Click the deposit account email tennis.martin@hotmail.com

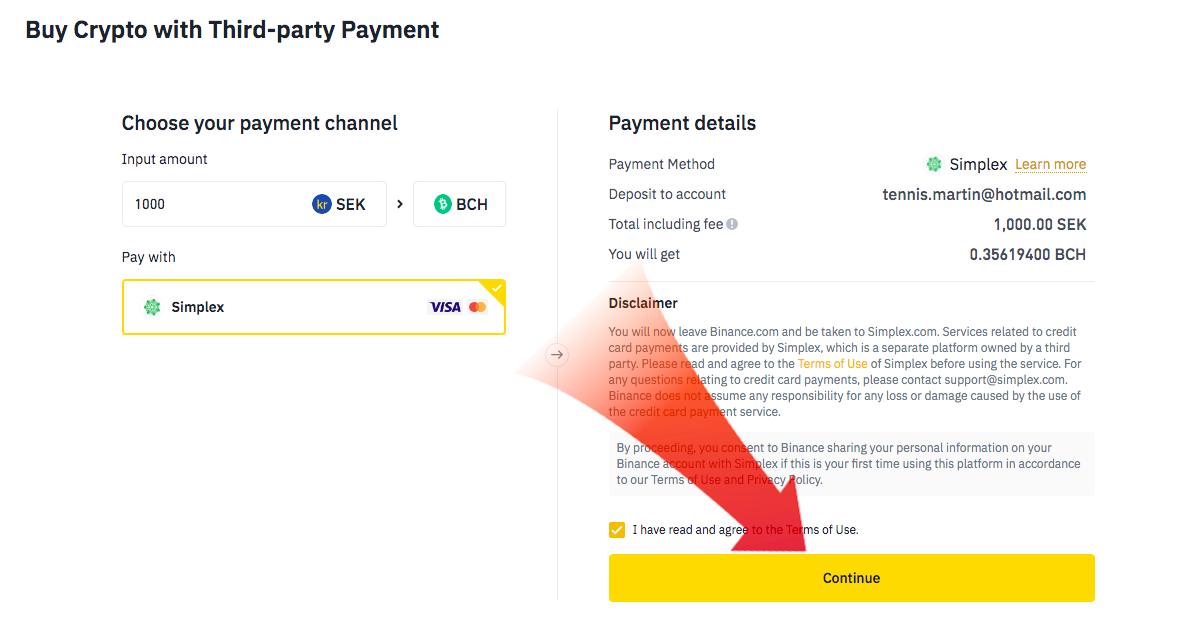tap(984, 195)
